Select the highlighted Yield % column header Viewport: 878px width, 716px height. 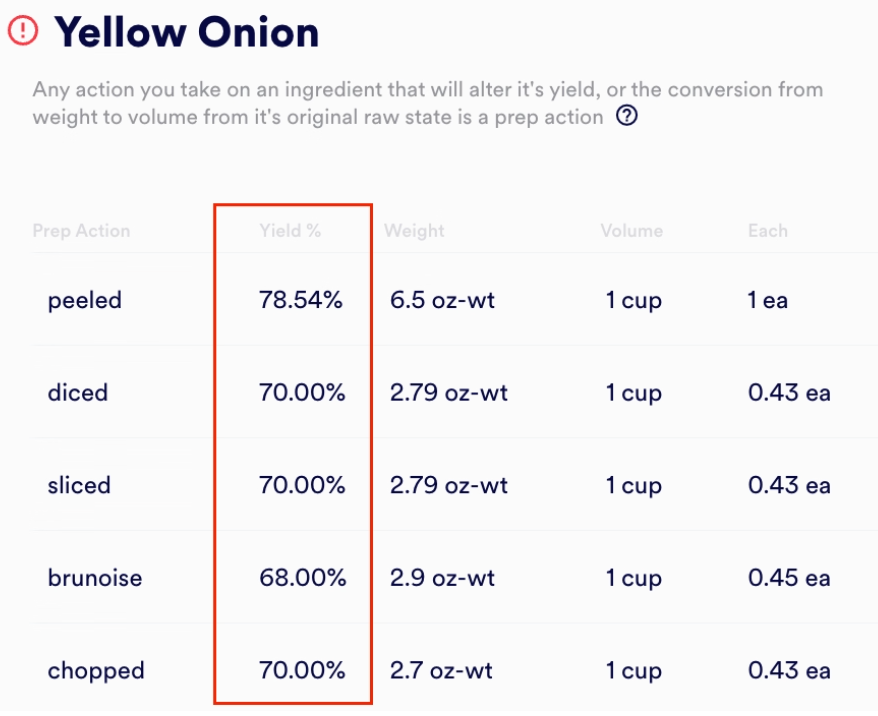click(x=291, y=231)
